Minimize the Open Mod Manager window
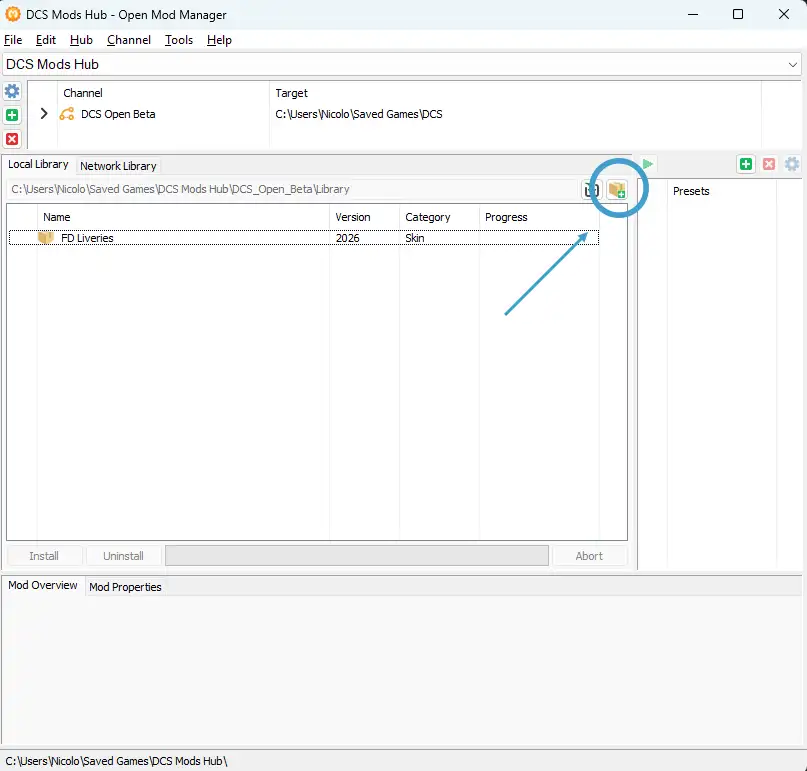This screenshot has width=807, height=771. 693,14
